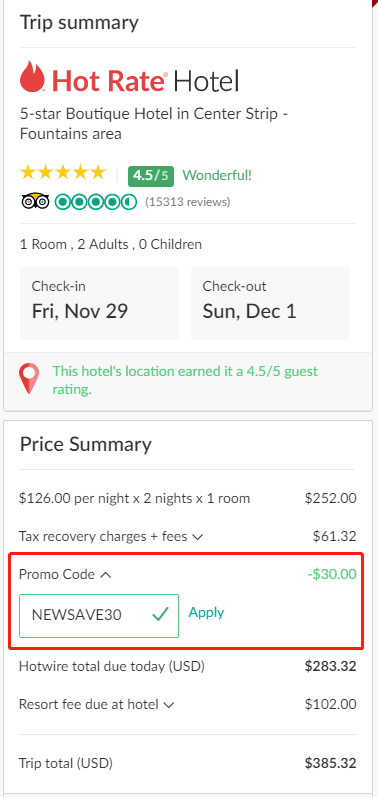Select the Check-out date box

coord(270,302)
